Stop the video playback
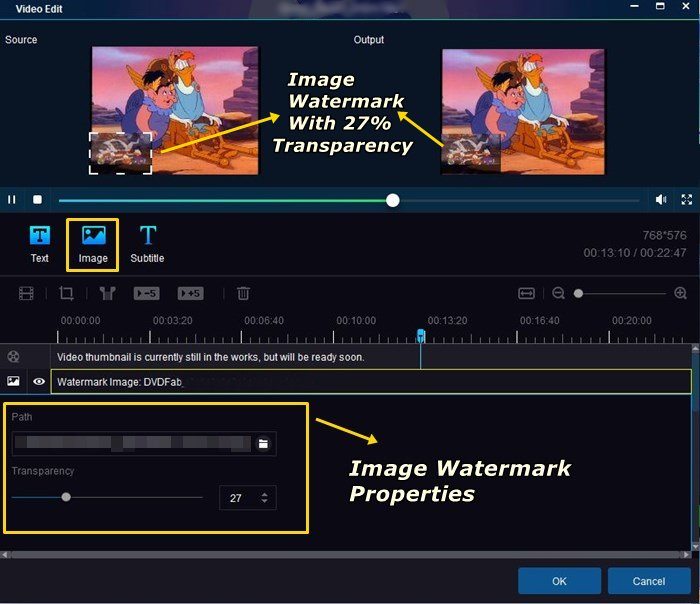This screenshot has height=604, width=700. (x=38, y=199)
